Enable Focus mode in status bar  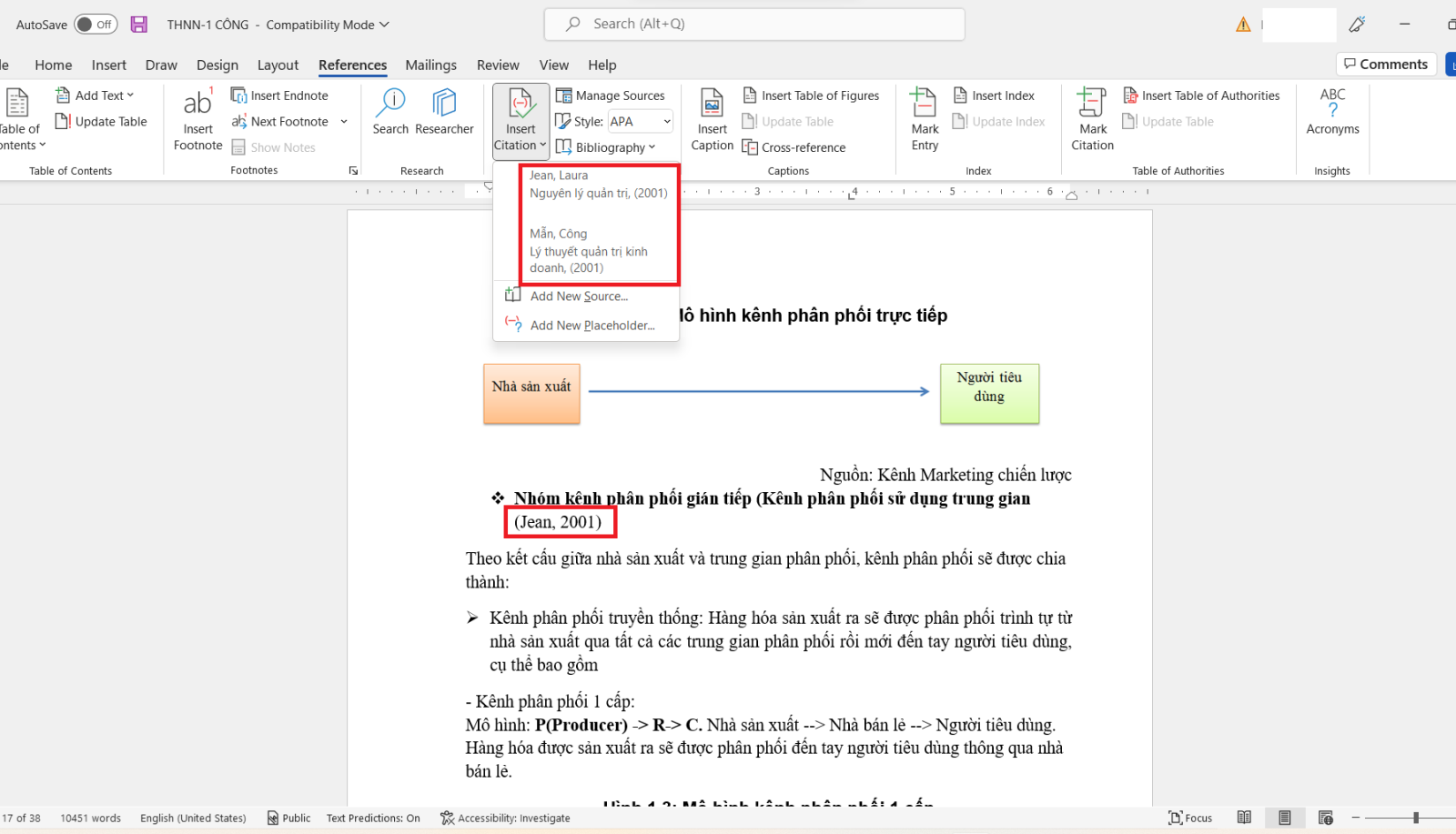tap(1189, 817)
